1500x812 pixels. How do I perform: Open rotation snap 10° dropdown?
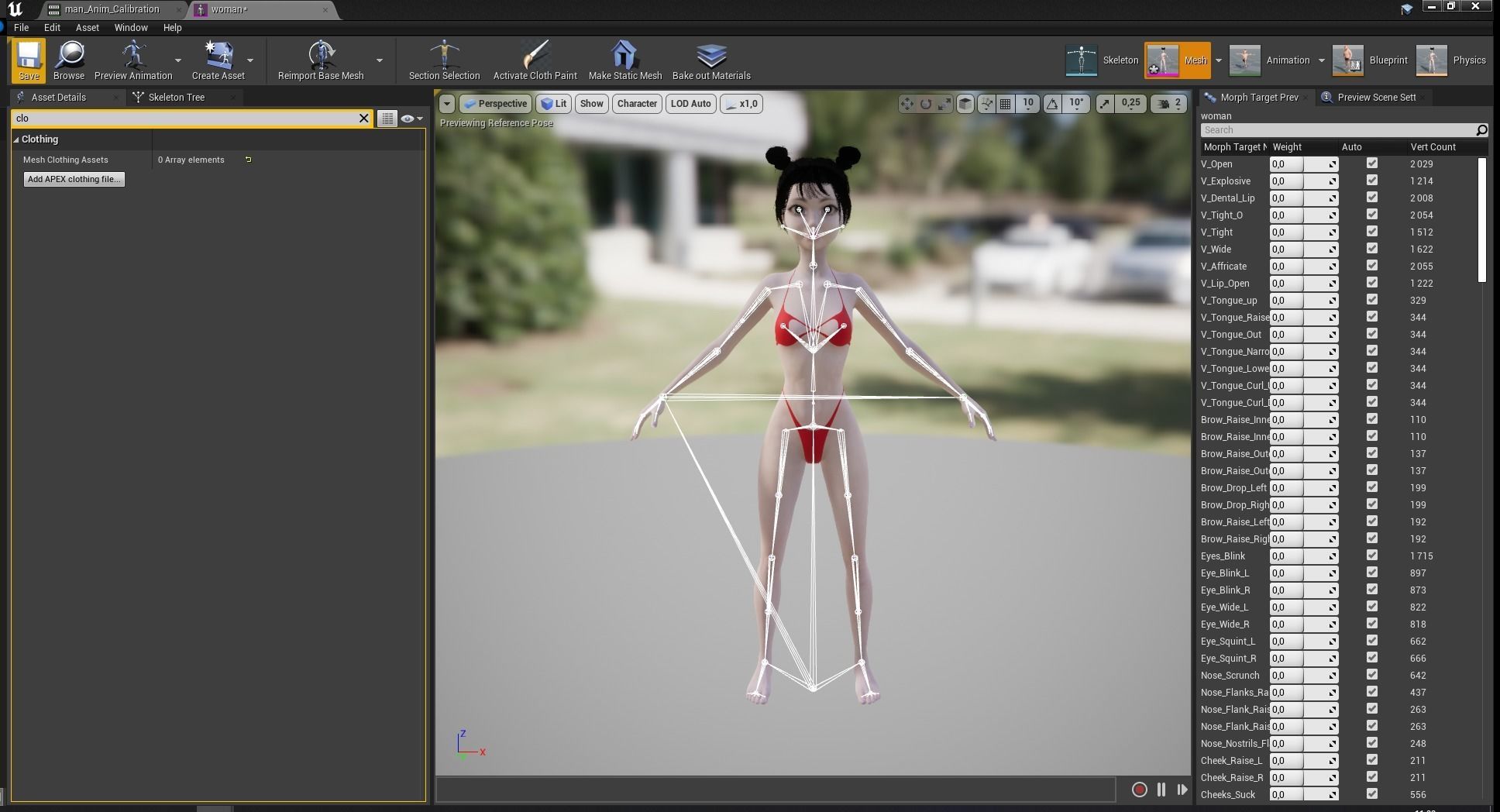click(1076, 104)
